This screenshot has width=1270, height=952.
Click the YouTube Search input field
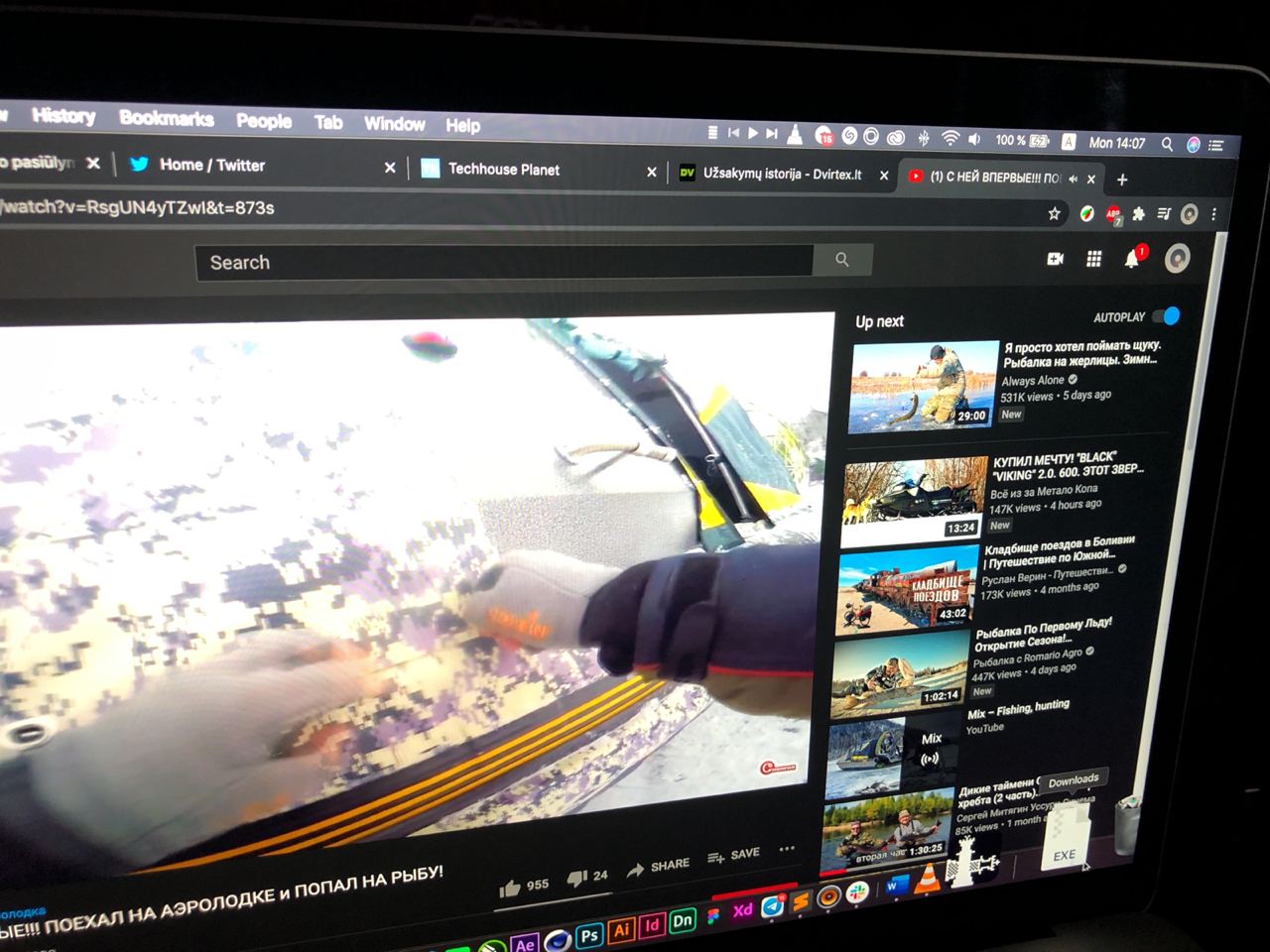(504, 262)
